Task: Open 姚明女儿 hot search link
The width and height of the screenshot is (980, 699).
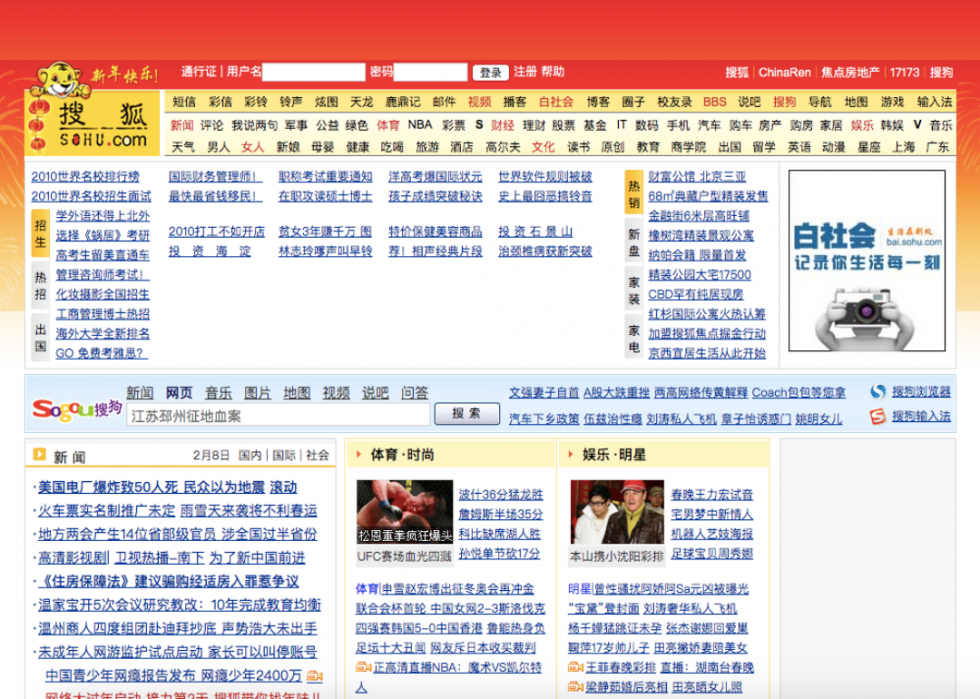Action: point(819,418)
